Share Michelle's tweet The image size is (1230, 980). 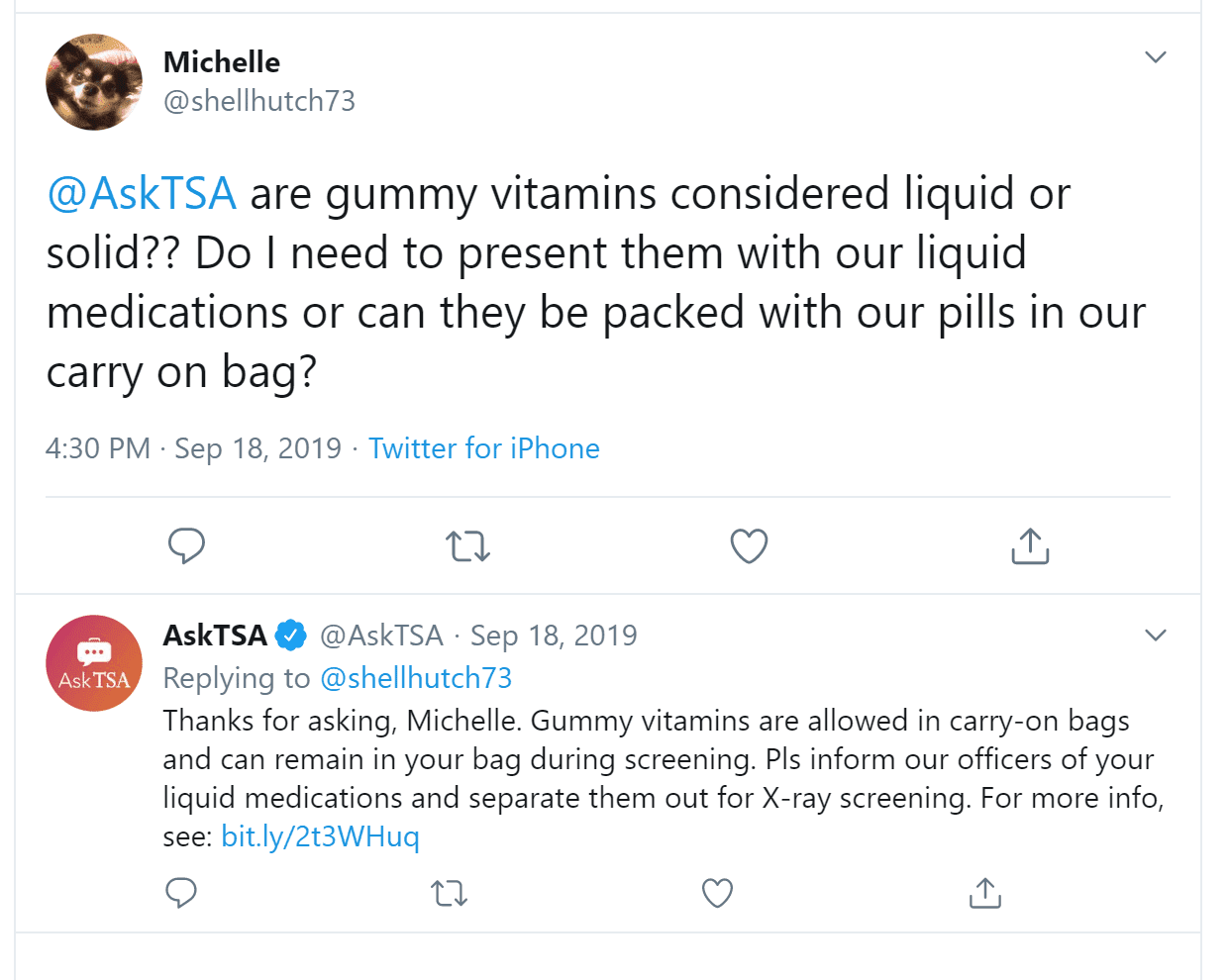[x=1030, y=545]
